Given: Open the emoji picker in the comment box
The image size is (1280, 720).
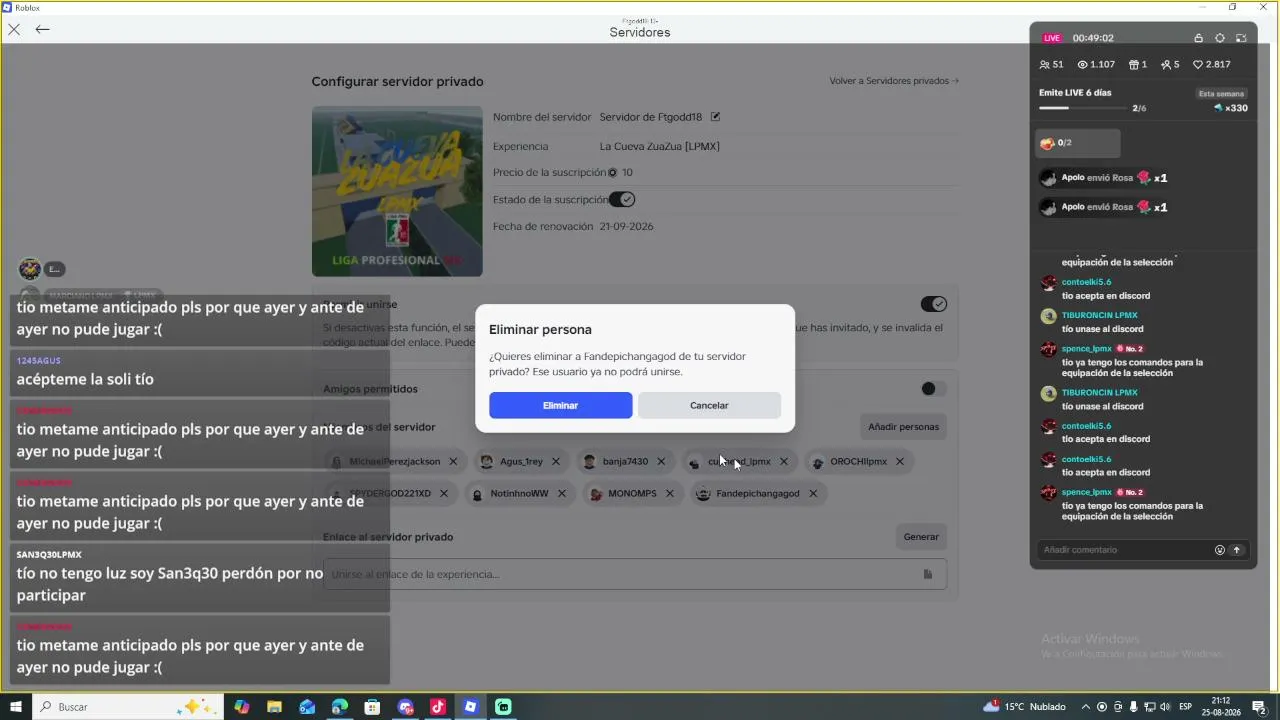Looking at the screenshot, I should pyautogui.click(x=1220, y=550).
